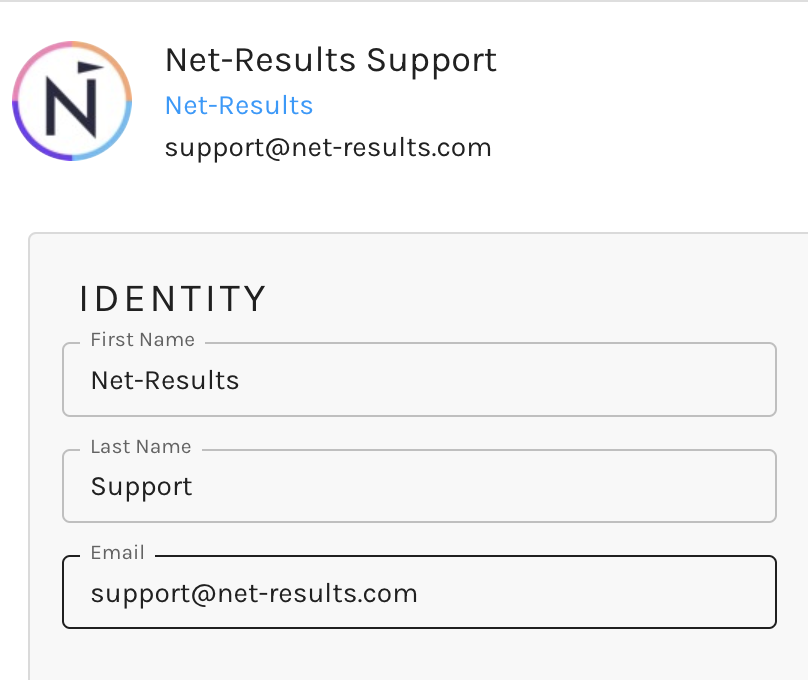The height and width of the screenshot is (680, 808).
Task: Open the blue Net-Results company link
Action: point(239,106)
